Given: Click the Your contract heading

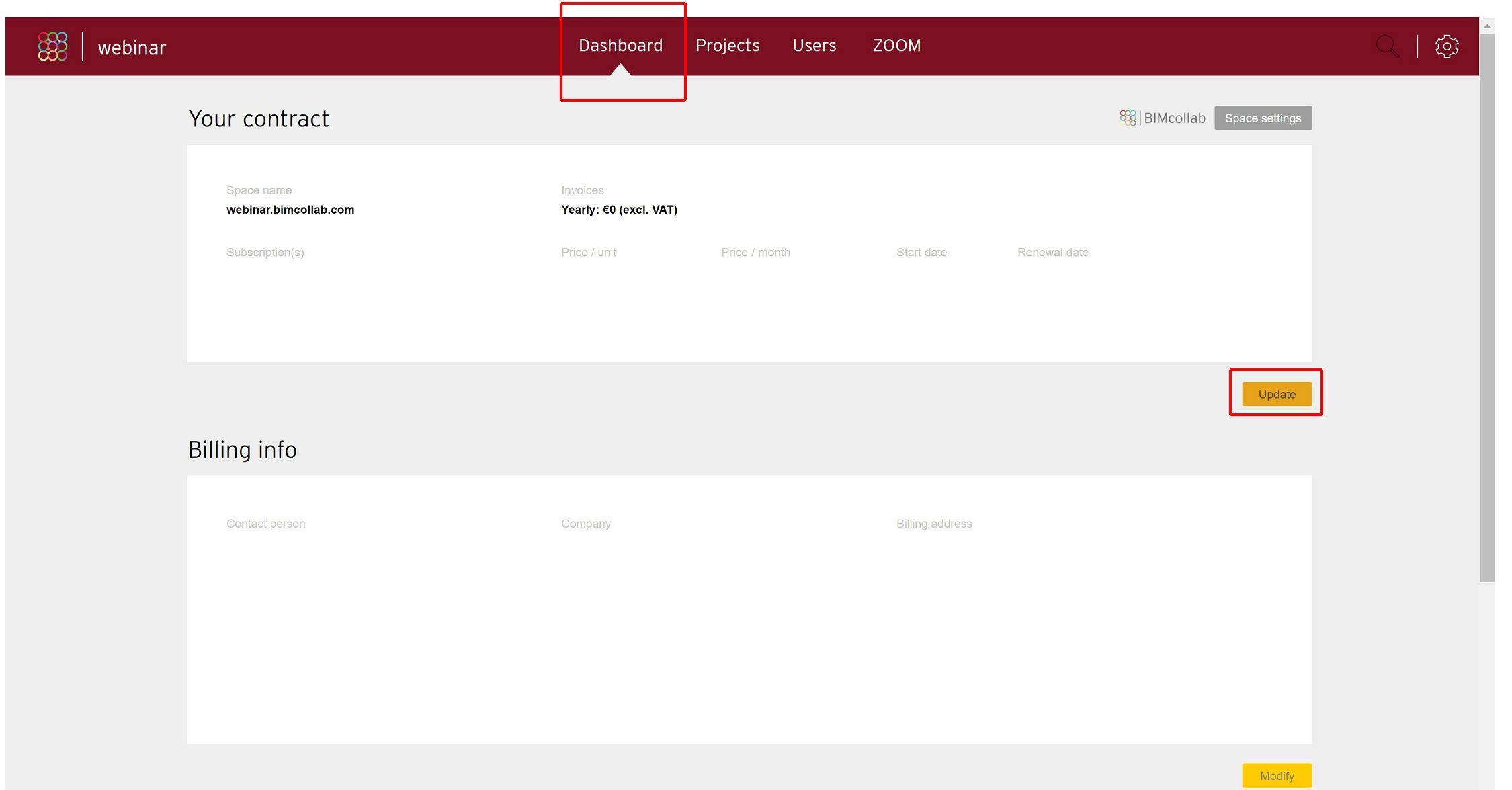Looking at the screenshot, I should pos(259,119).
